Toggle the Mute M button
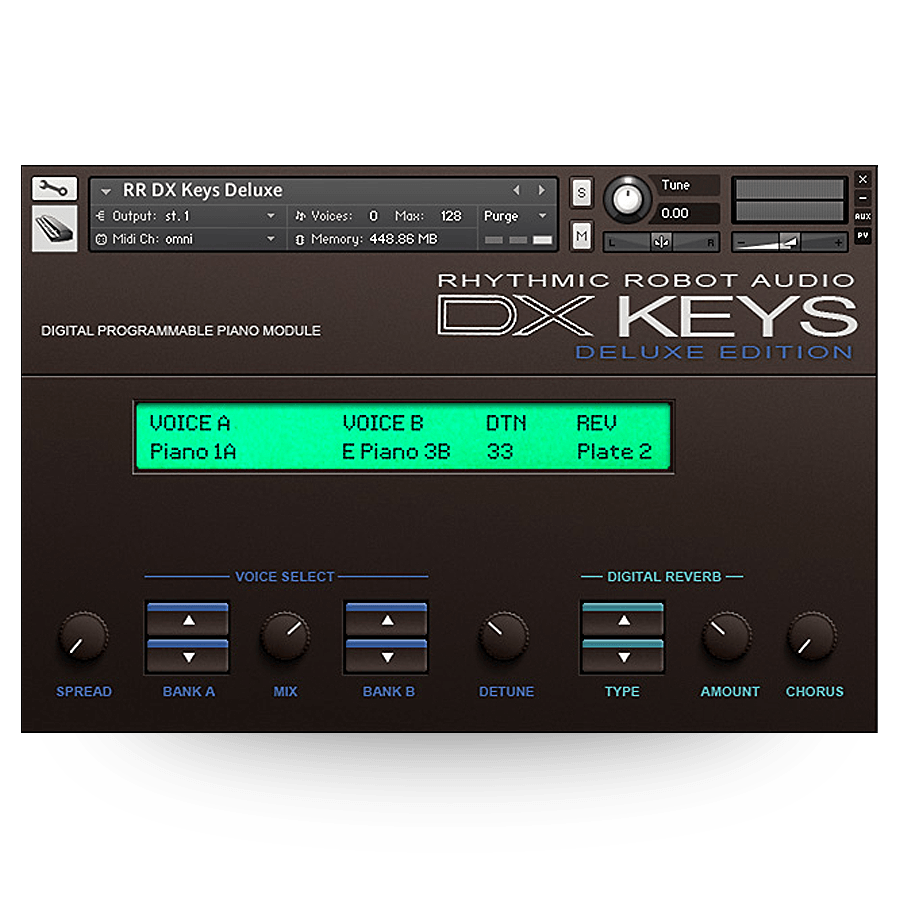The width and height of the screenshot is (900, 900). [x=581, y=236]
